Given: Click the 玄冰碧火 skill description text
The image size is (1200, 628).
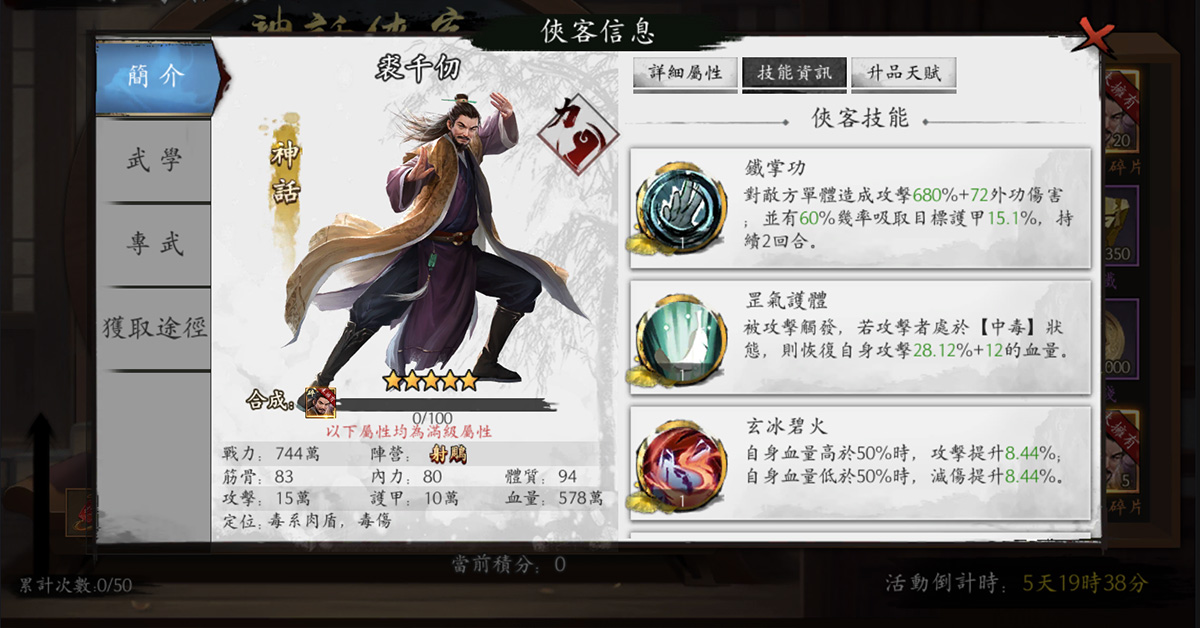Looking at the screenshot, I should (904, 465).
